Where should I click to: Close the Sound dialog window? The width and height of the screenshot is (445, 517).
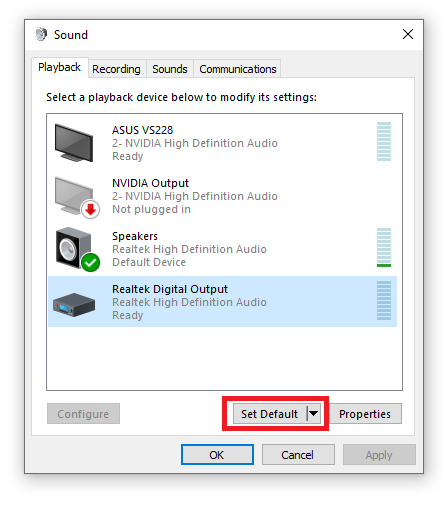coord(408,34)
